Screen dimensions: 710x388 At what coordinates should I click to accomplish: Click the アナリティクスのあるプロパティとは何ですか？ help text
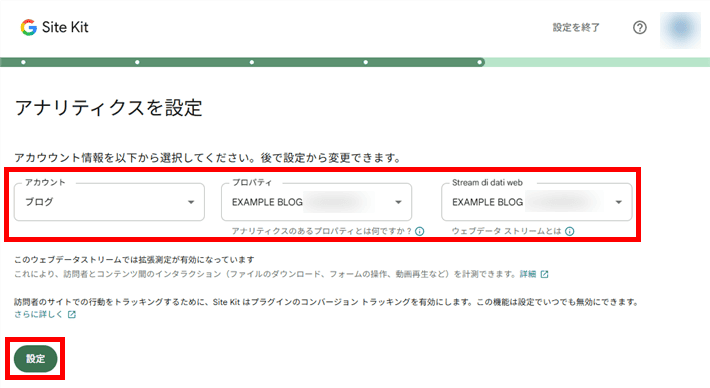[x=321, y=231]
